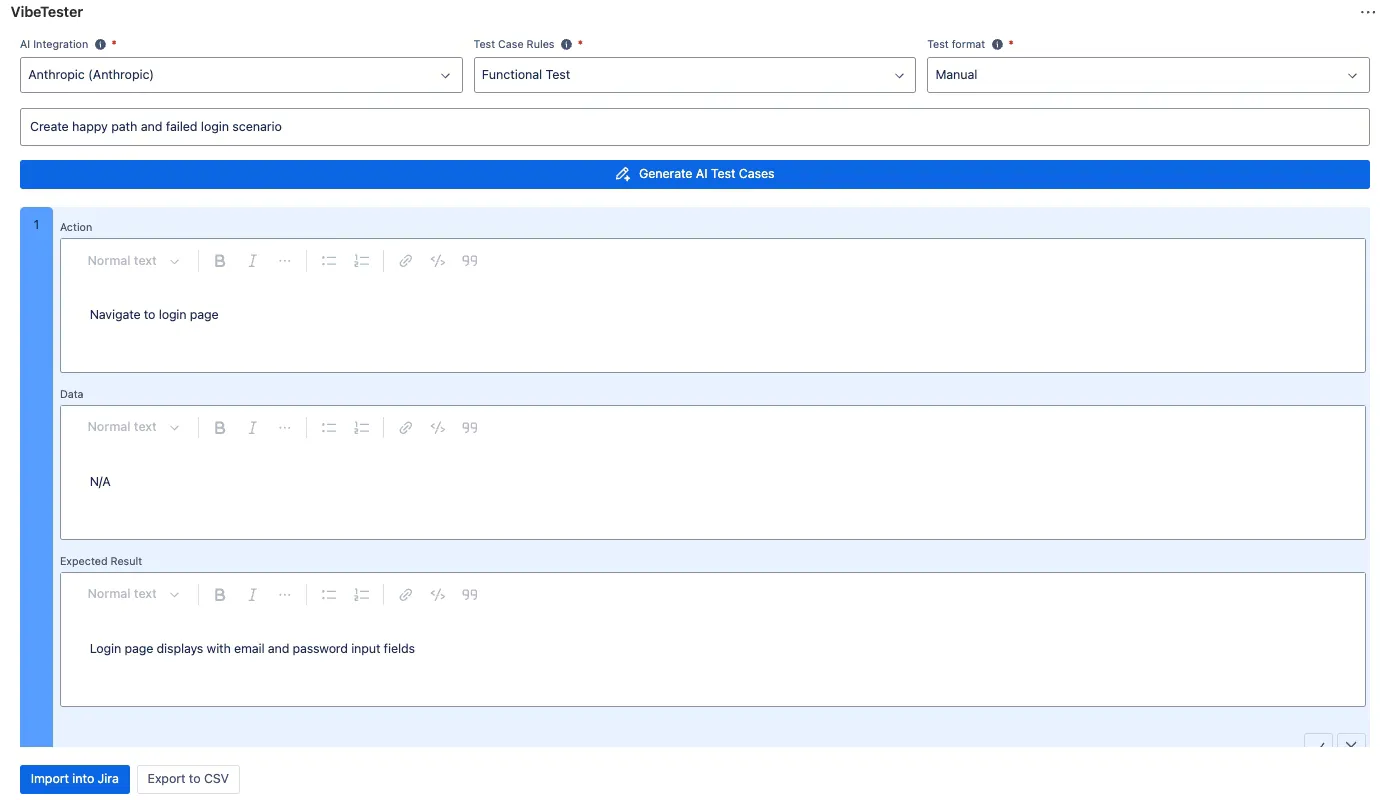Image resolution: width=1400 pixels, height=800 pixels.
Task: Add a link in the Data editor
Action: [405, 427]
